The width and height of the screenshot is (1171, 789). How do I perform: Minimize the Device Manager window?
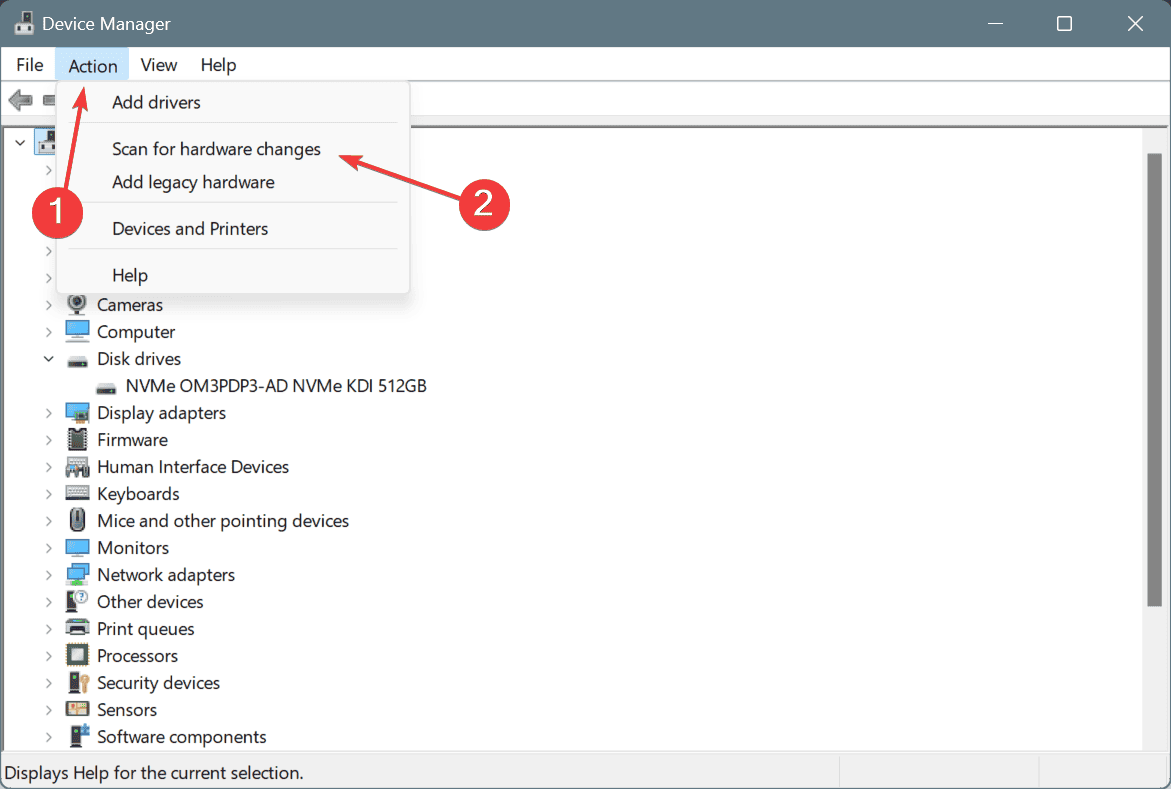tap(995, 23)
